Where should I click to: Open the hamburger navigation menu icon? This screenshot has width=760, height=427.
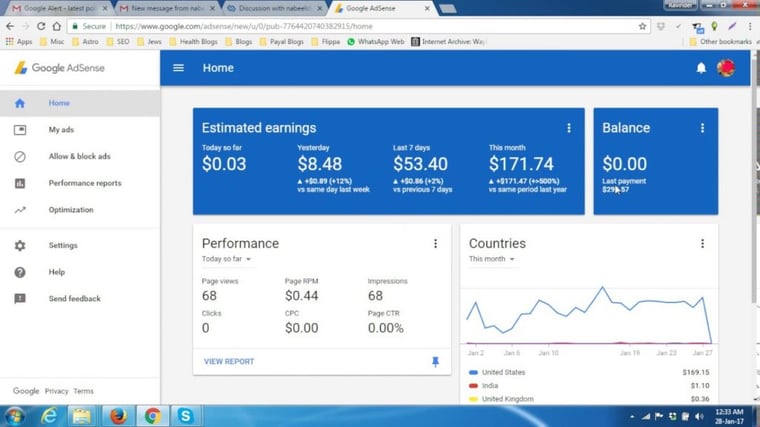tap(179, 68)
